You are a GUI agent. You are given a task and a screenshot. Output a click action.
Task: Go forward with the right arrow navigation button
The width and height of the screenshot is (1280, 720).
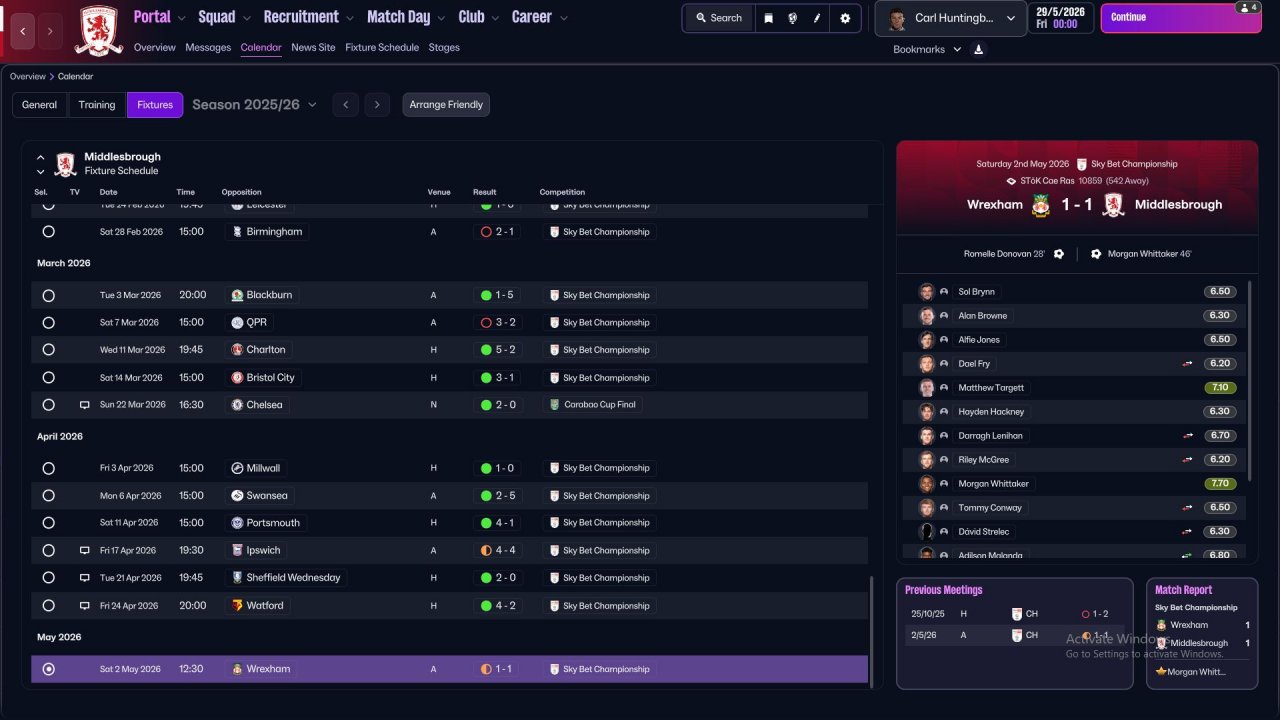[50, 31]
